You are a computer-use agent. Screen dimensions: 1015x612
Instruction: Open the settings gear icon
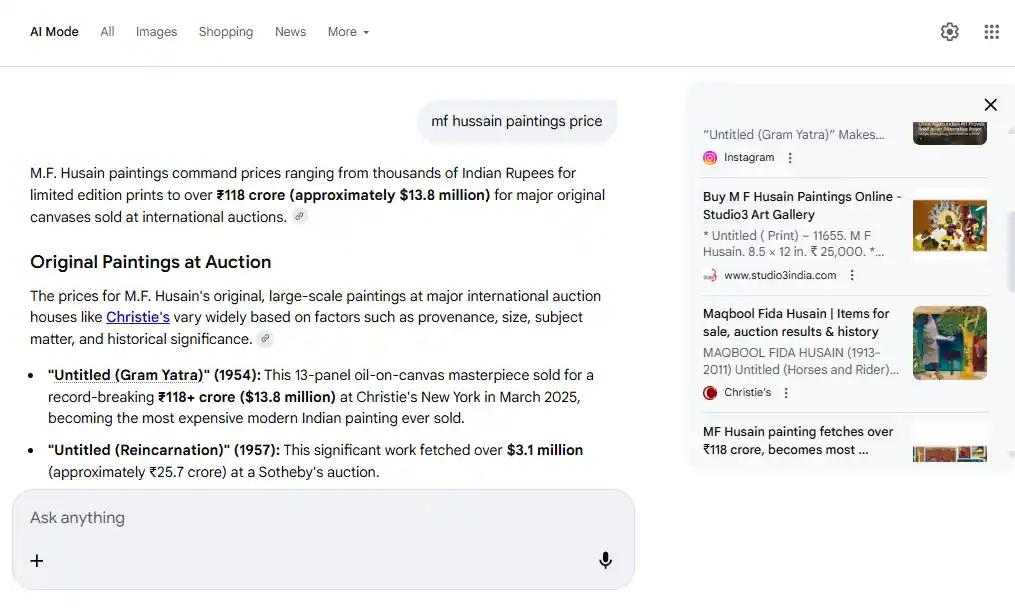point(949,32)
